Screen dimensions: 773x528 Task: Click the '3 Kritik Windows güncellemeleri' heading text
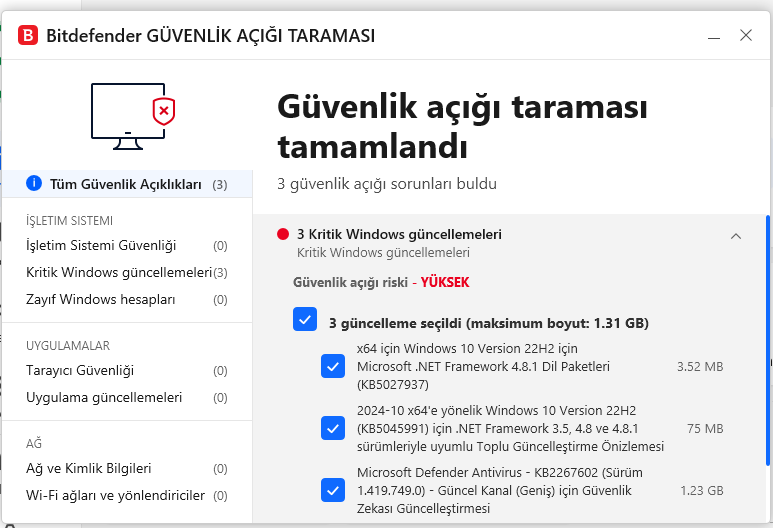[x=399, y=234]
